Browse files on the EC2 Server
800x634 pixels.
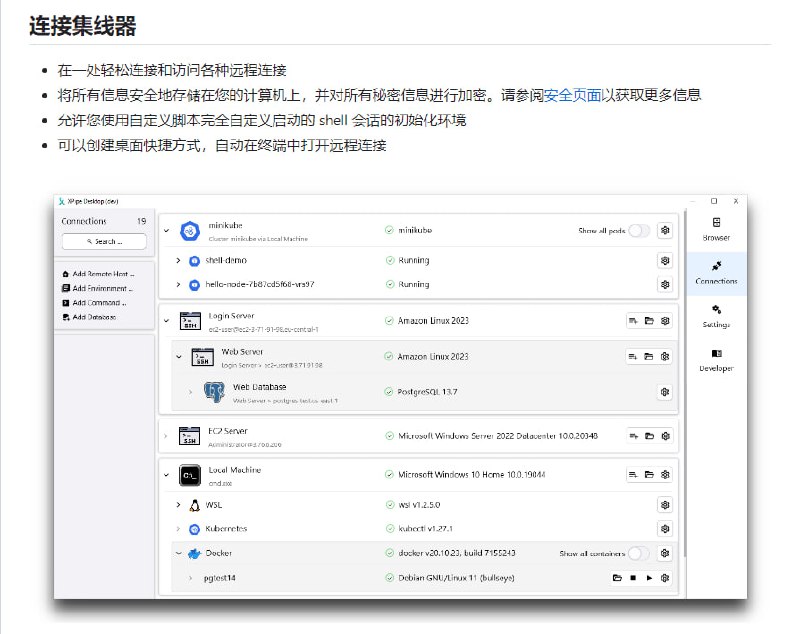(650, 436)
